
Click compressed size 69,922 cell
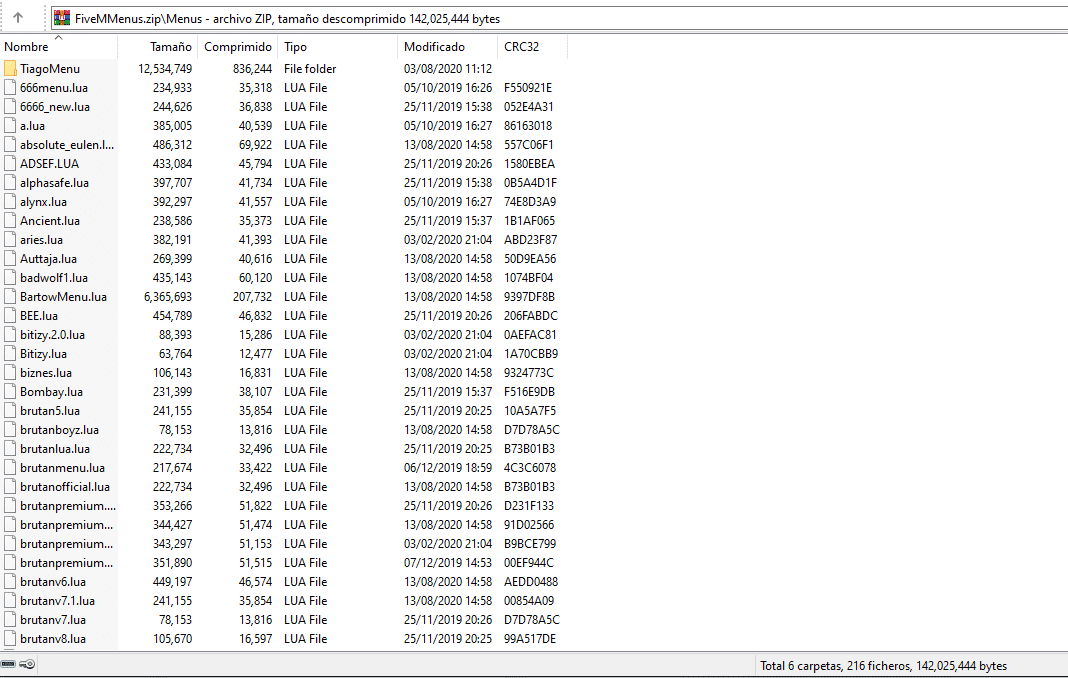point(255,145)
